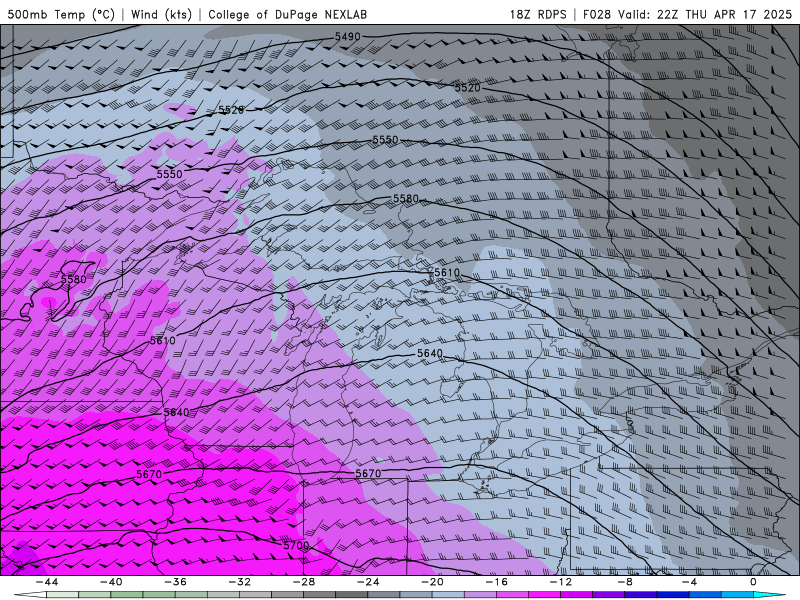Click the 5700 height contour label
Viewport: 800px width, 600px height.
[x=296, y=545]
